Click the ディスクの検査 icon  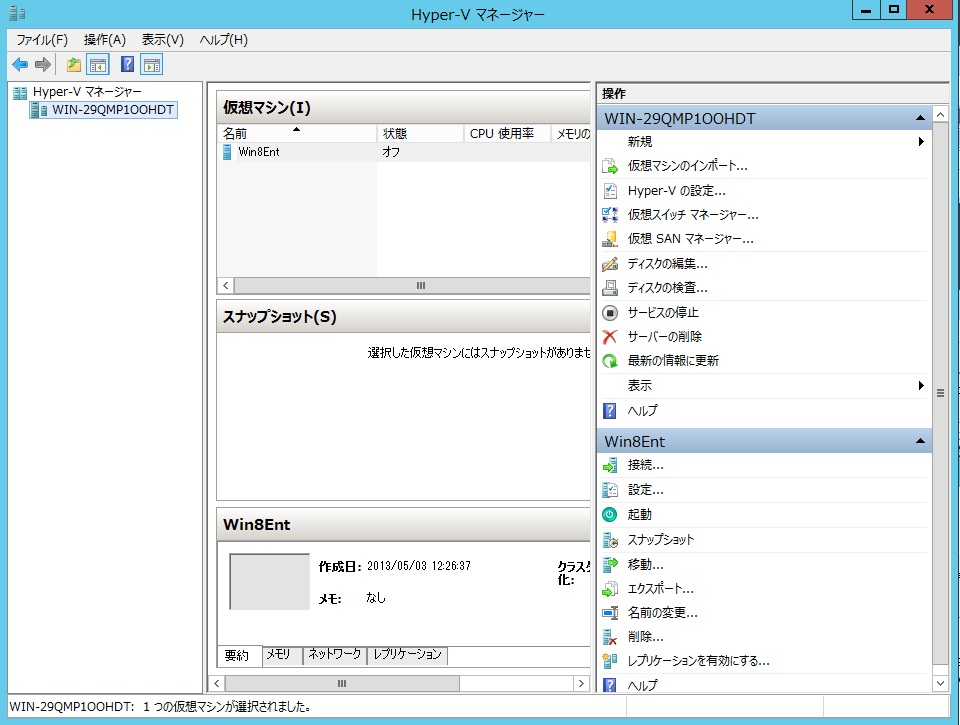coord(610,288)
